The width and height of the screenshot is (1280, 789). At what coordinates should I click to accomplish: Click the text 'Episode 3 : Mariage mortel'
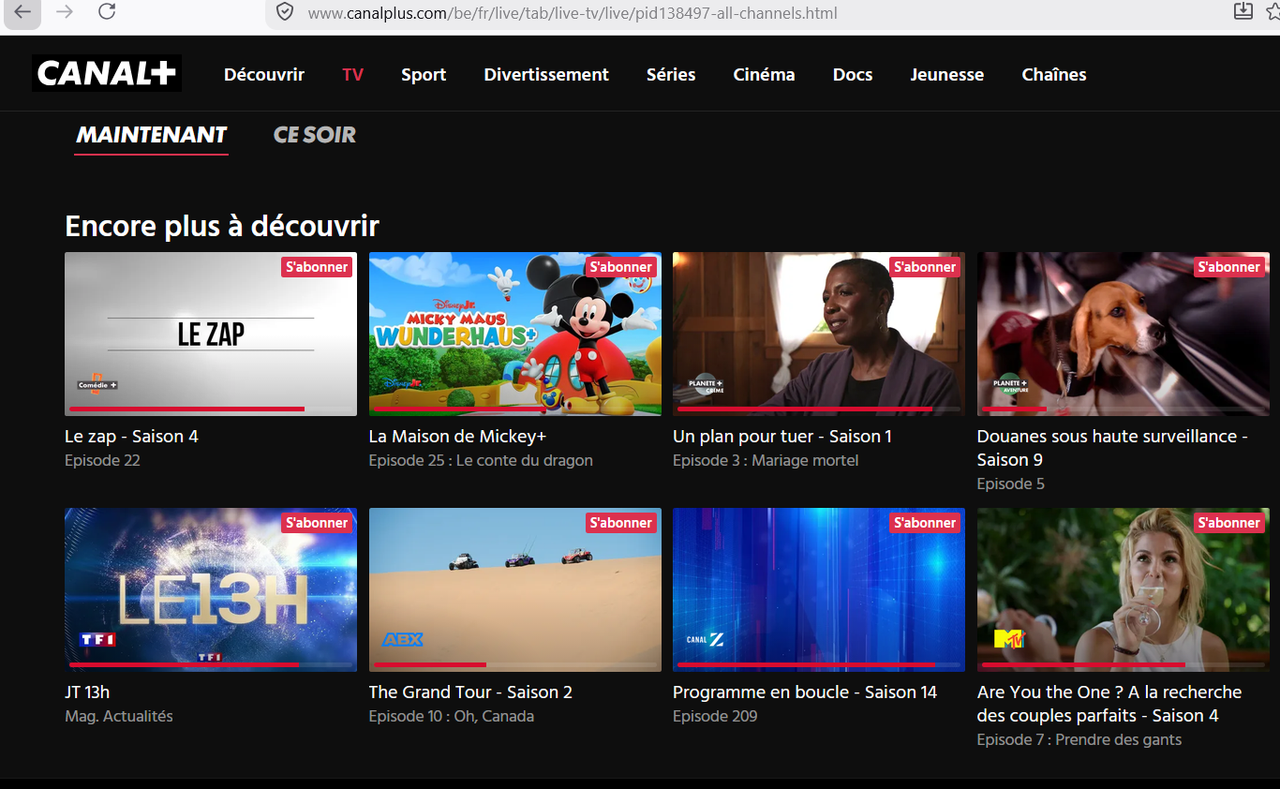(766, 461)
